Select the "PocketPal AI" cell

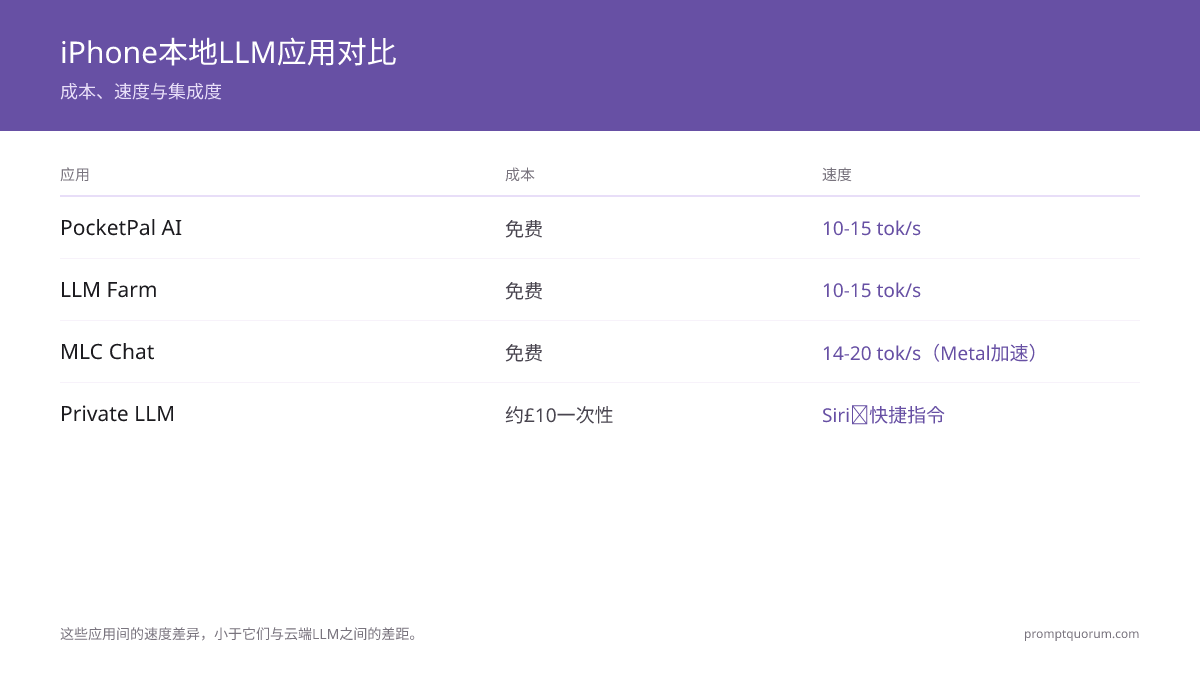[x=121, y=228]
